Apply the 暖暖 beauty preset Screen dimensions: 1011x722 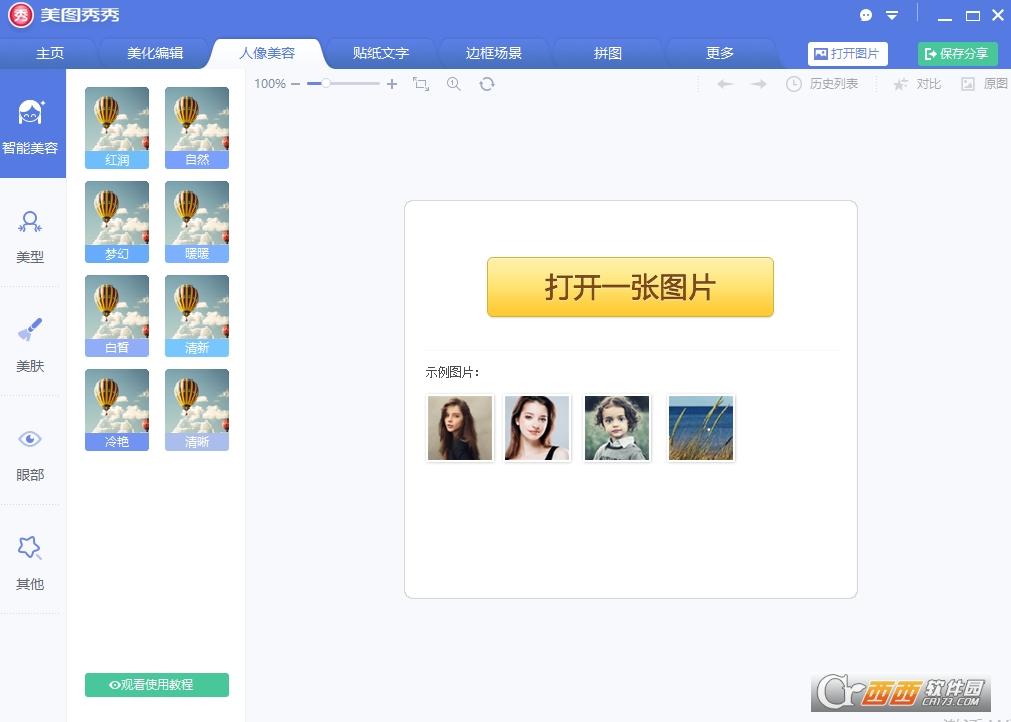[x=197, y=222]
